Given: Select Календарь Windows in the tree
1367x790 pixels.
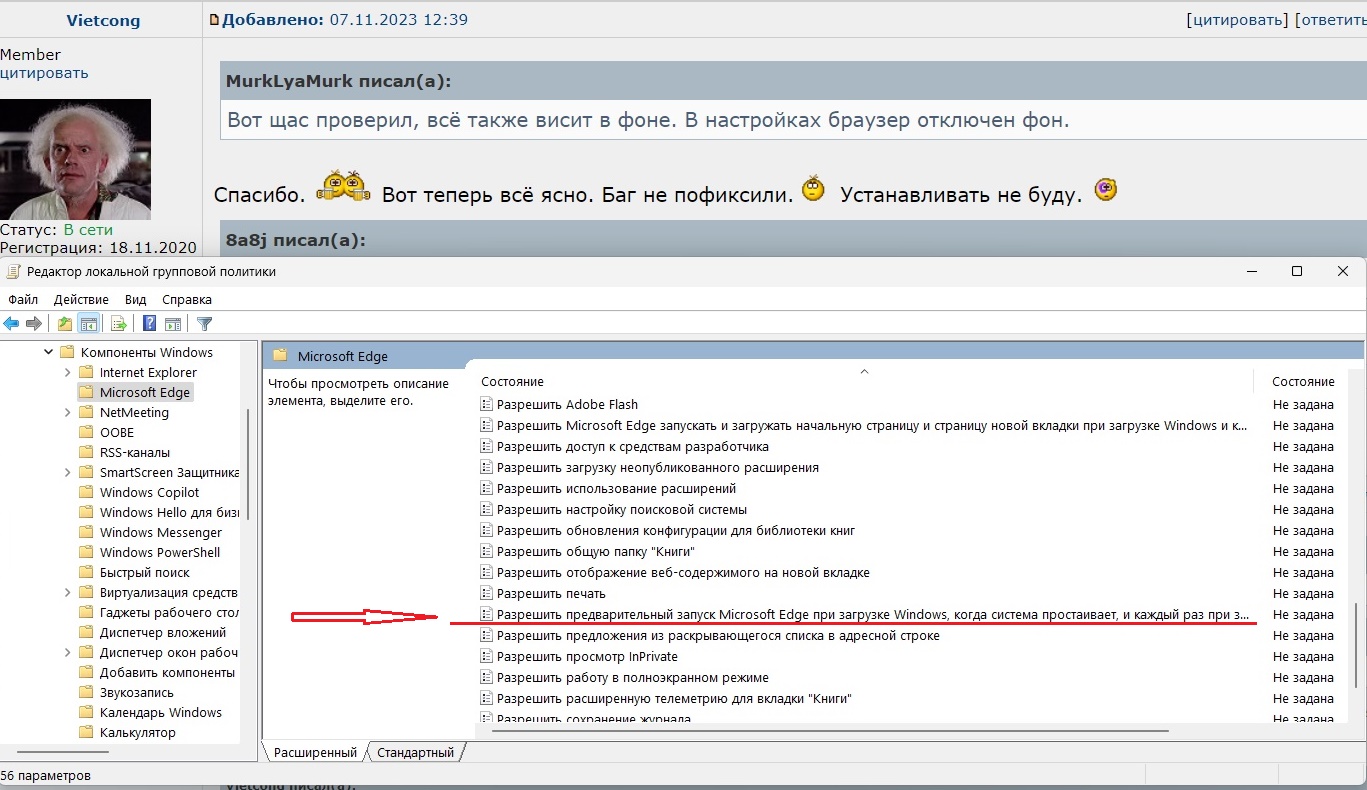Looking at the screenshot, I should click(x=161, y=712).
